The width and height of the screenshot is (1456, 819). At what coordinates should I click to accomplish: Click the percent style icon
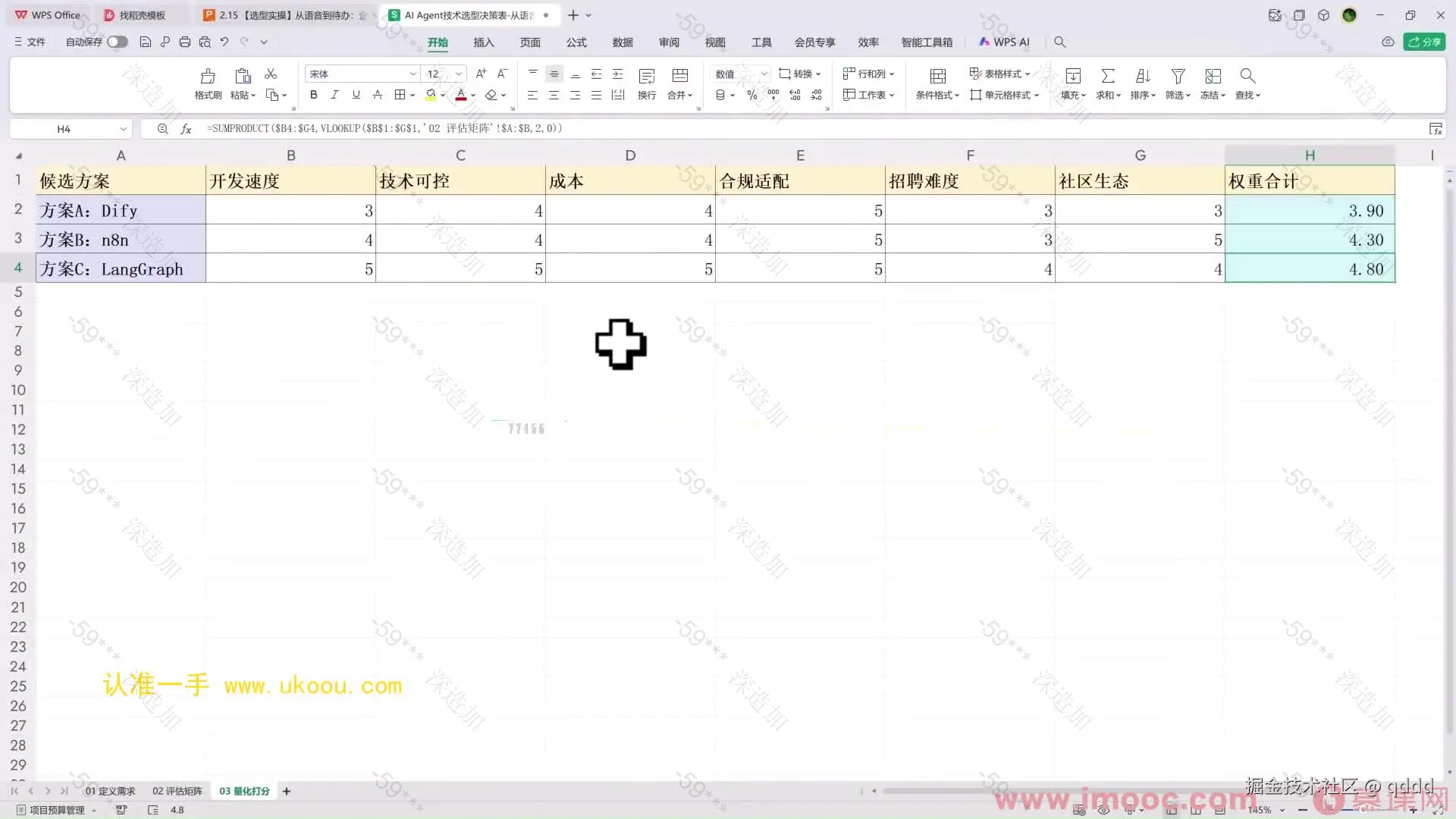click(752, 95)
